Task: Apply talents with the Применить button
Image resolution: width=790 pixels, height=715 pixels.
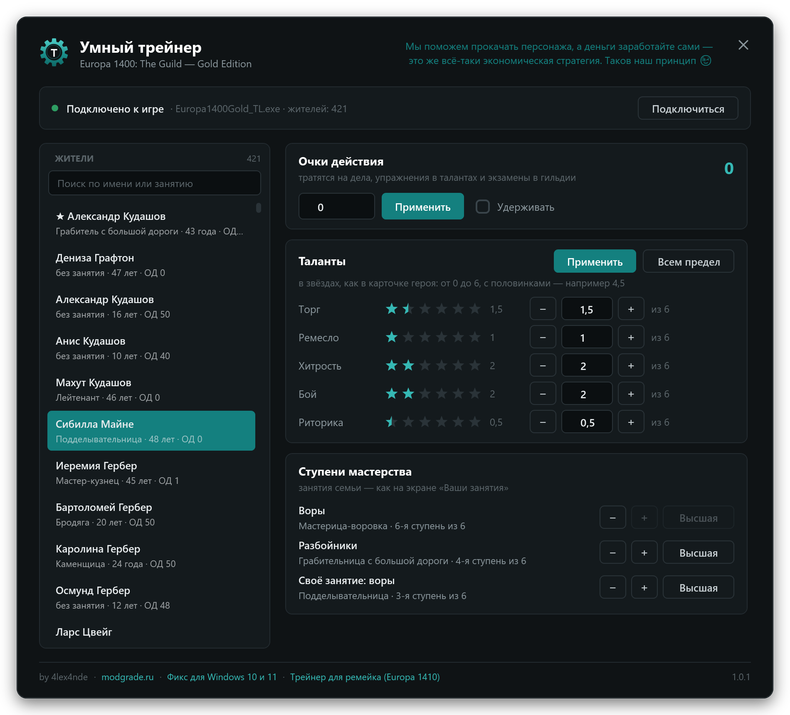Action: click(595, 262)
